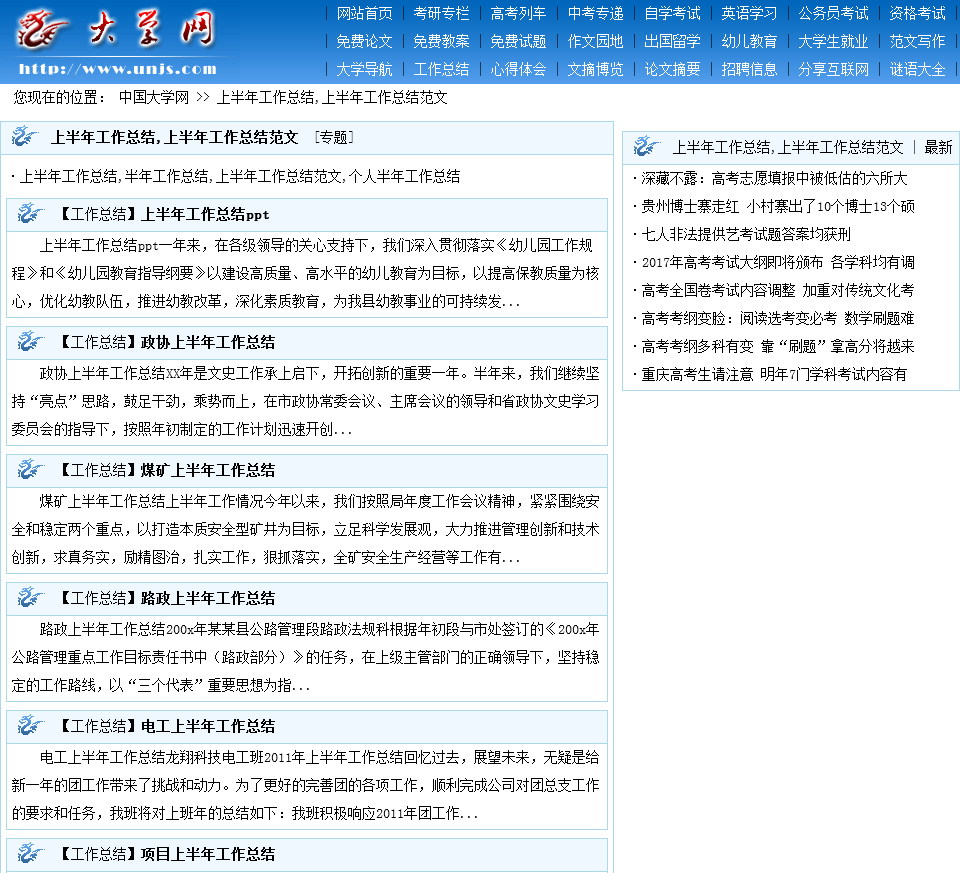The image size is (960, 873).
Task: Open 工作总结 in navigation bar
Action: pos(441,69)
